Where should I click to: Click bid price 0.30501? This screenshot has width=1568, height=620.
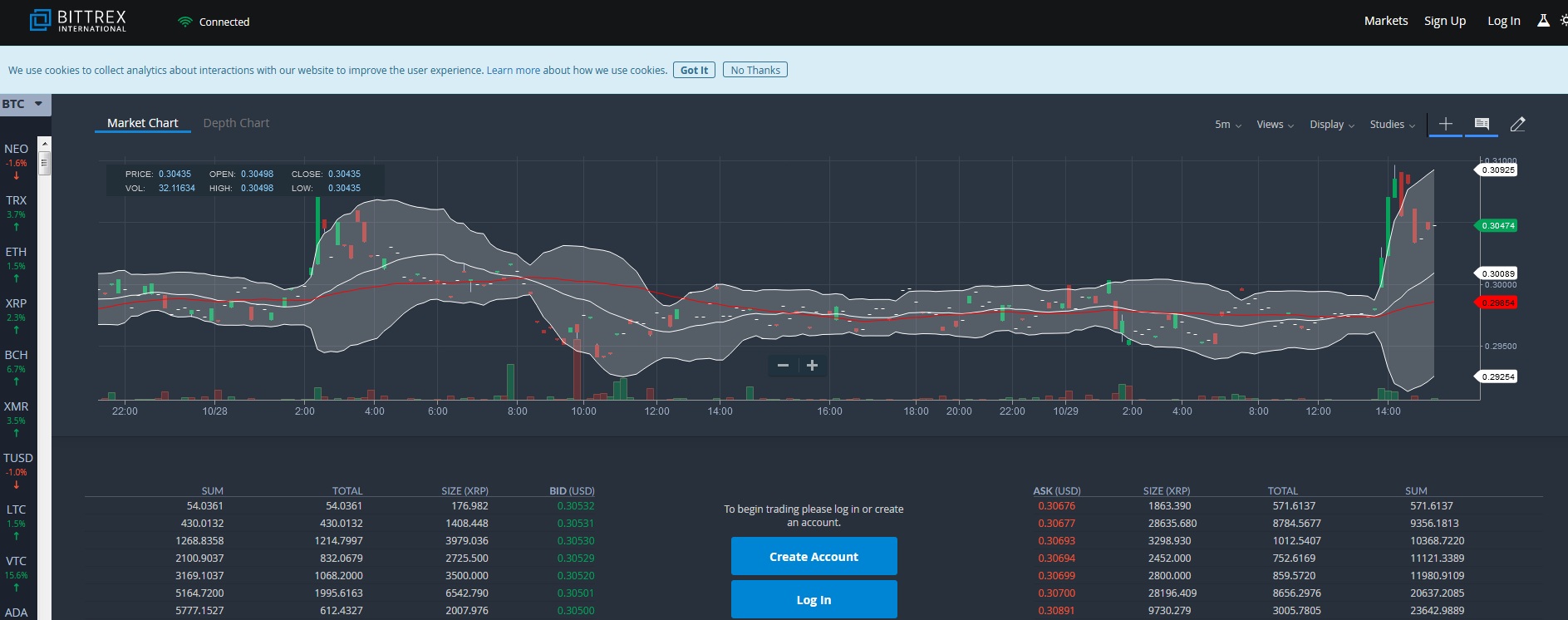click(576, 593)
